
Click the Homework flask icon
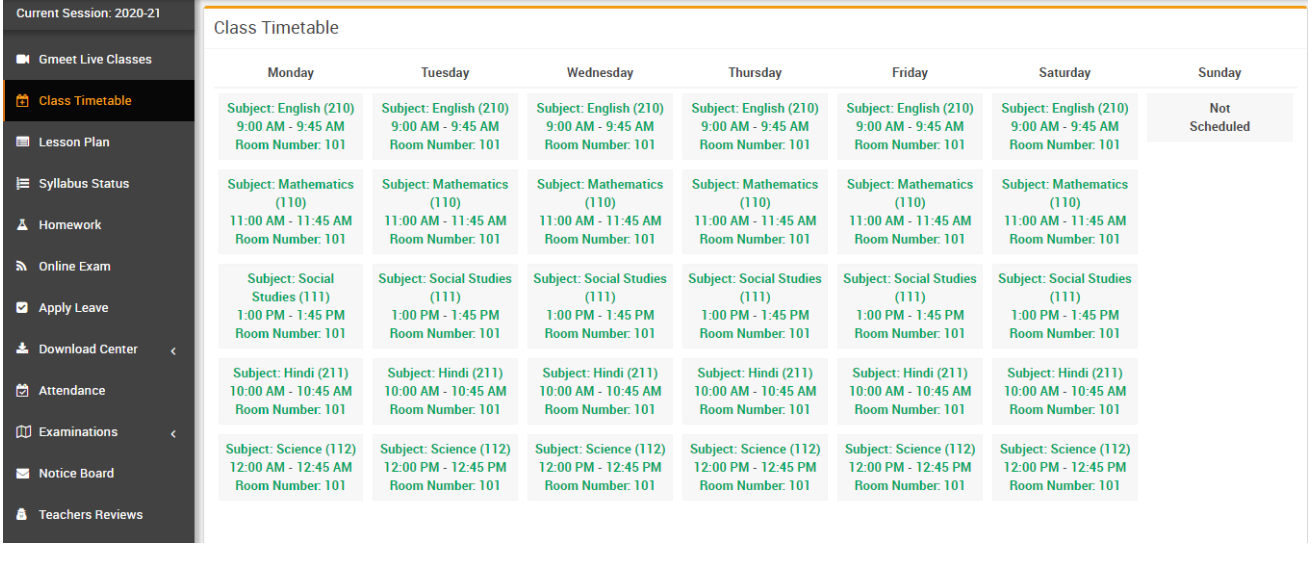[x=23, y=225]
